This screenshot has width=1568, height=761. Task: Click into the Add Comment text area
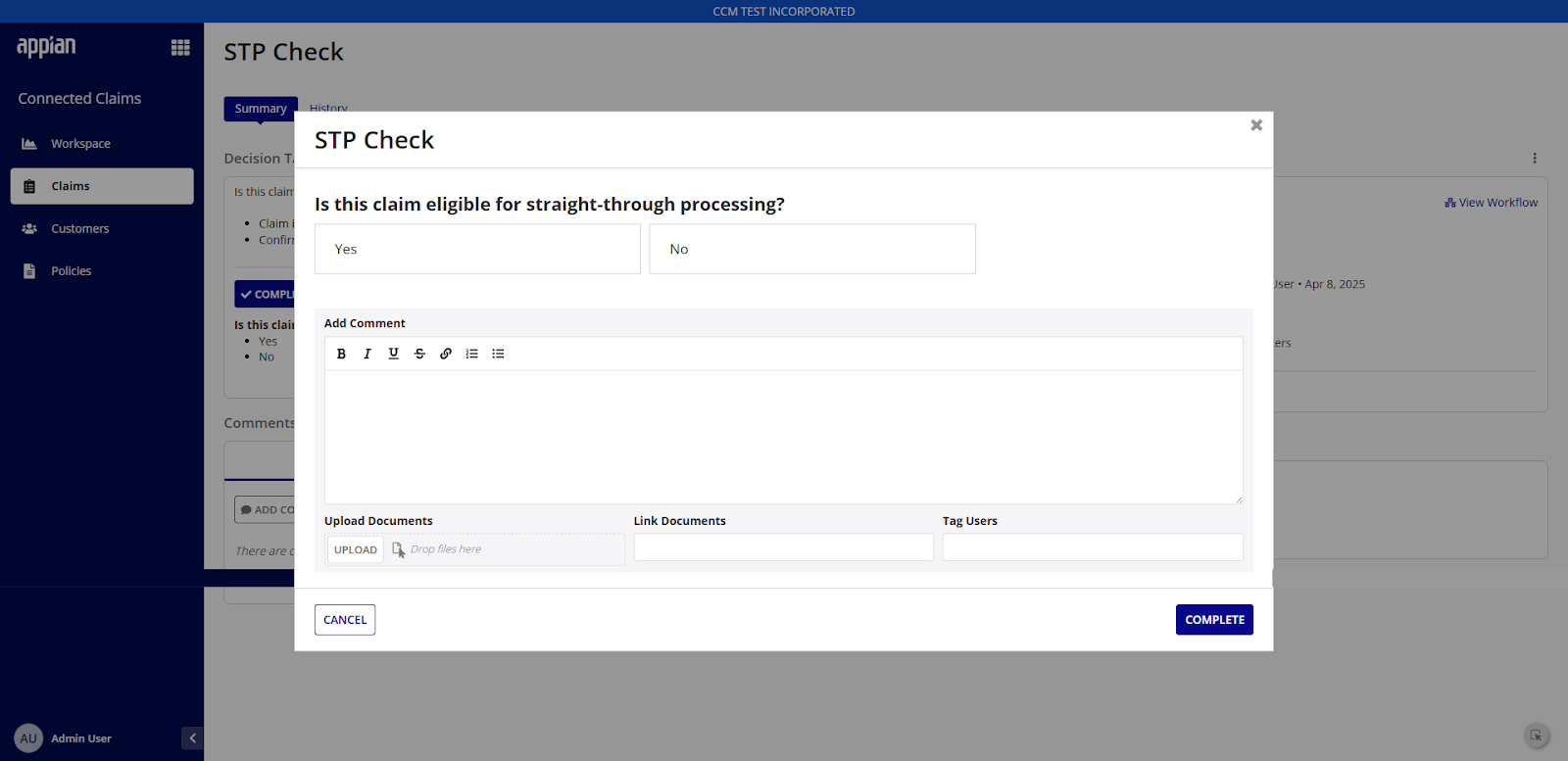pyautogui.click(x=784, y=437)
